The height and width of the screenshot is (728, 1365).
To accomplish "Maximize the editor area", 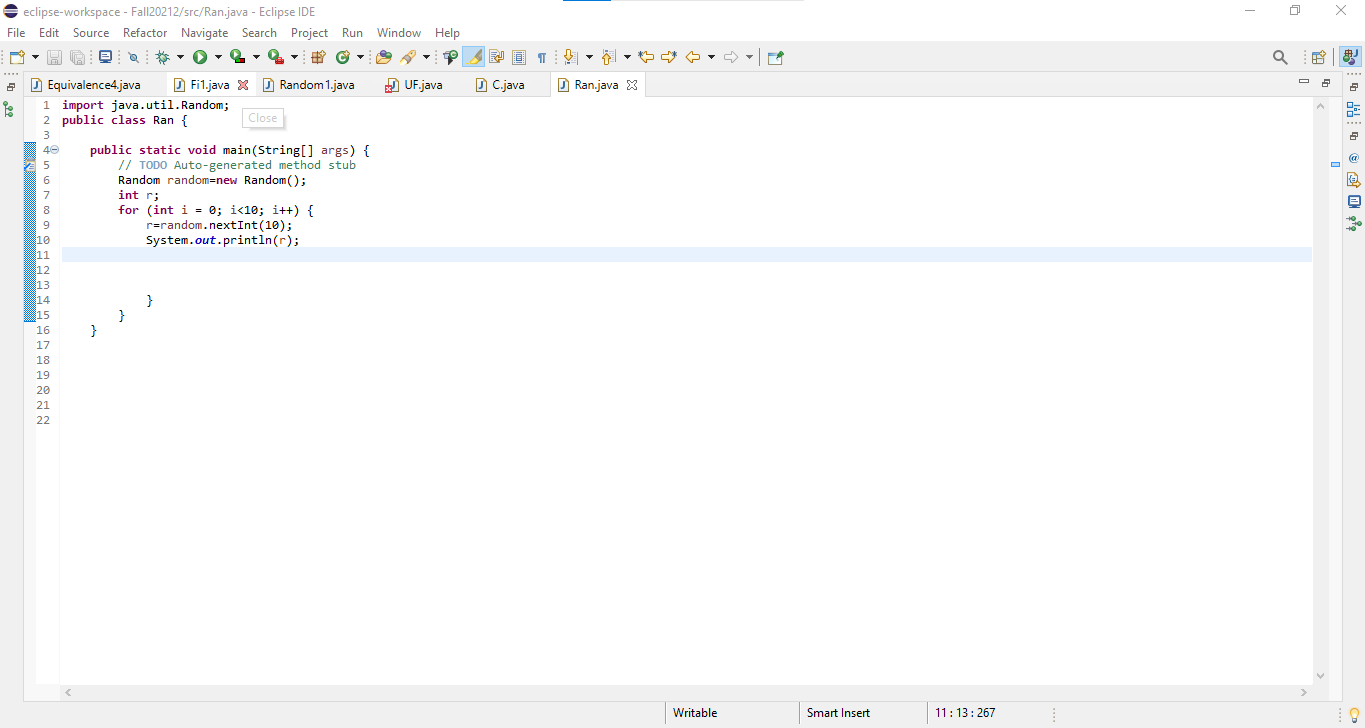I will point(1326,82).
